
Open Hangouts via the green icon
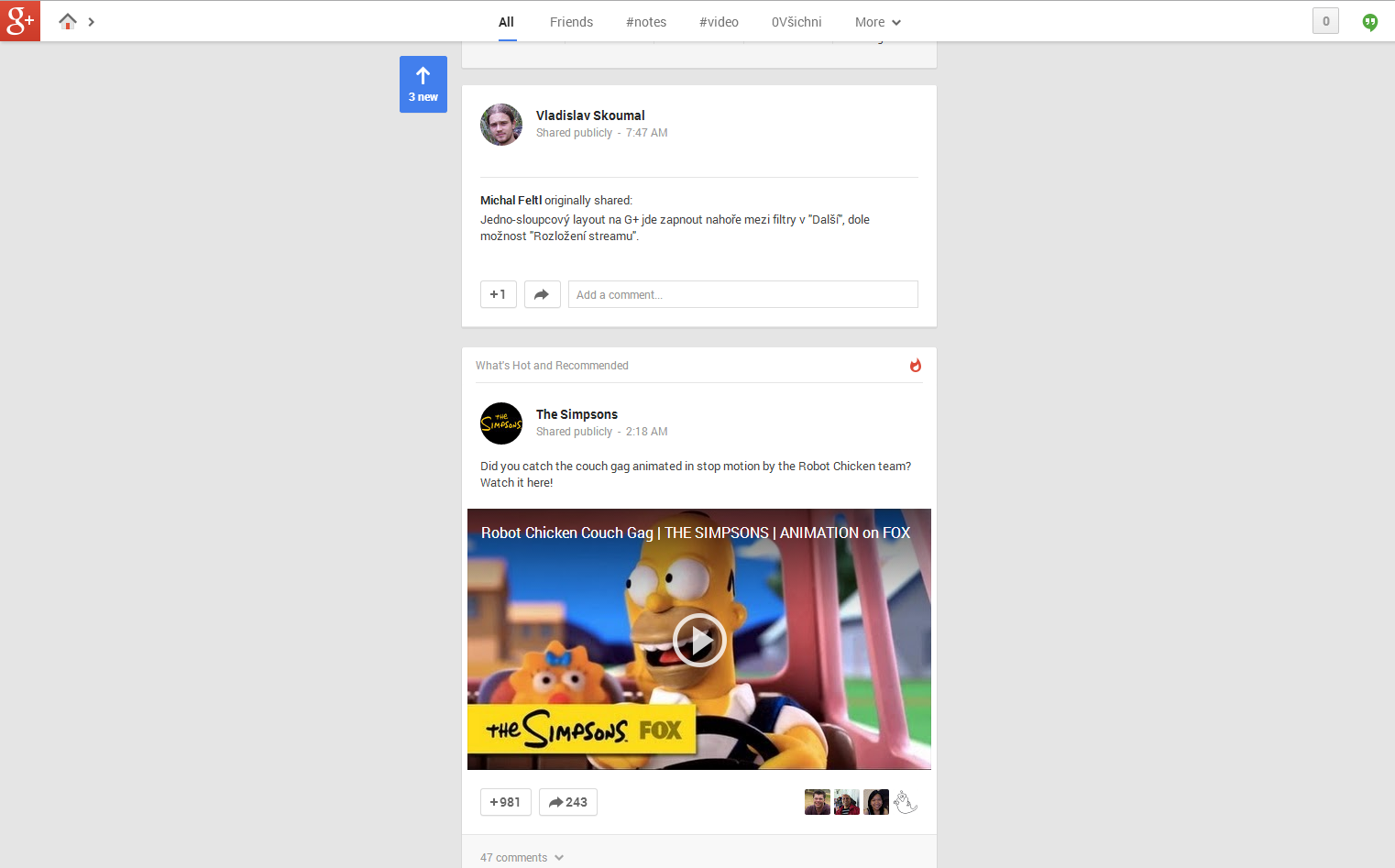pyautogui.click(x=1369, y=21)
